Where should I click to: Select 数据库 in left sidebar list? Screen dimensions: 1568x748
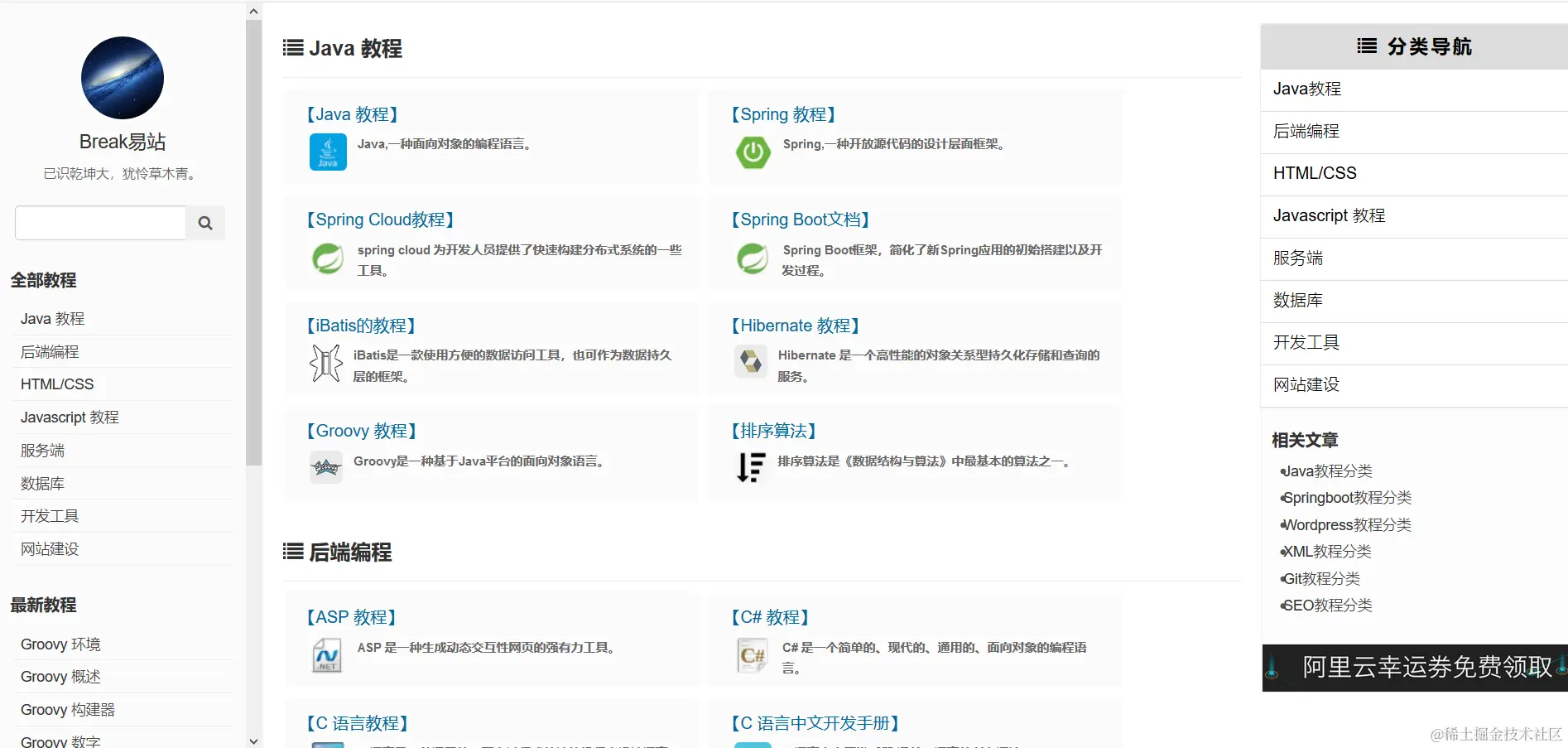click(x=42, y=484)
